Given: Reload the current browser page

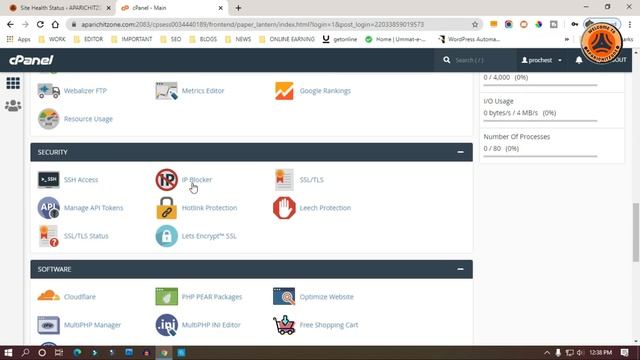Looking at the screenshot, I should pos(40,24).
